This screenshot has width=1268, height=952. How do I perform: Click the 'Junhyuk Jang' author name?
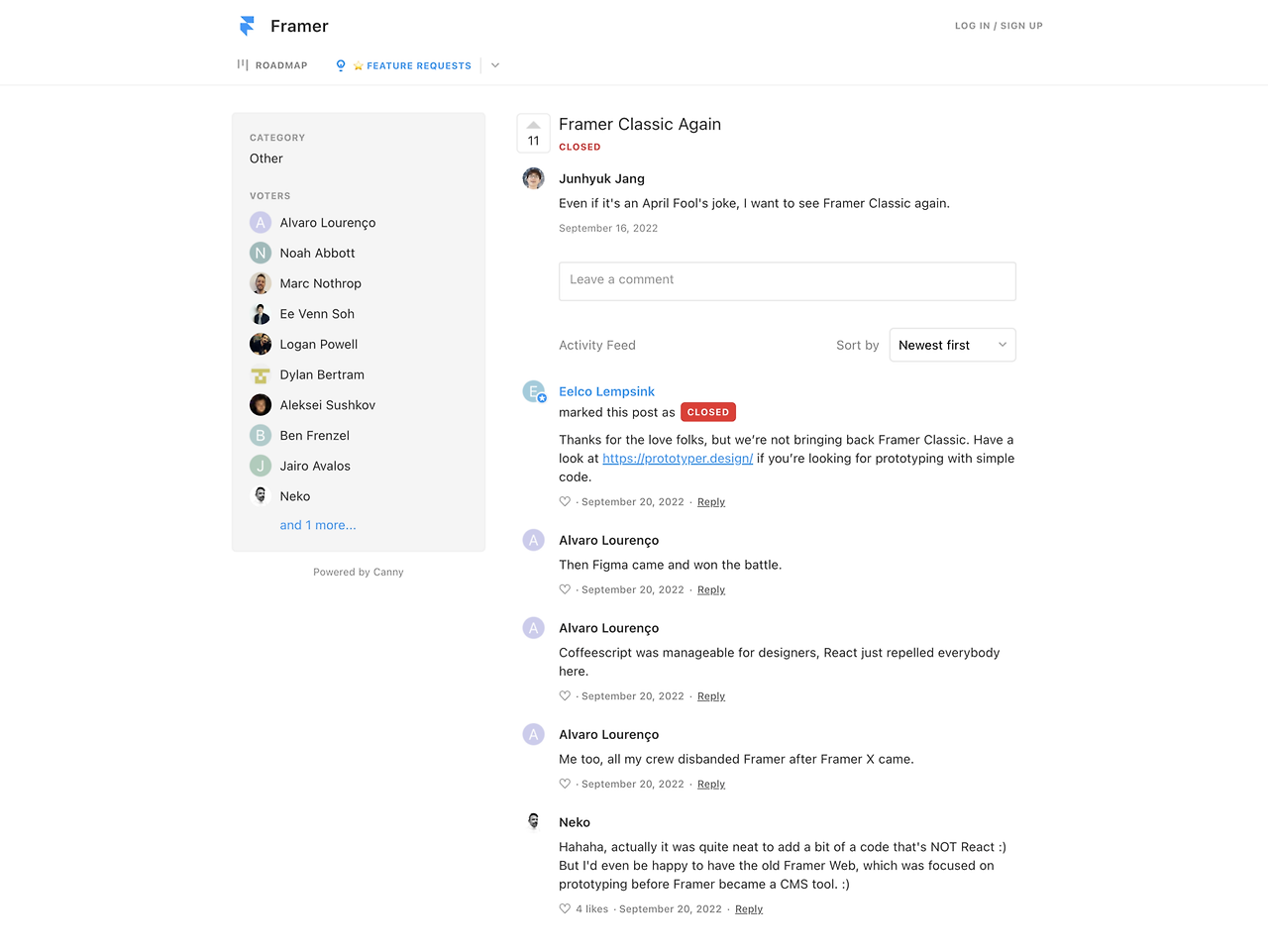coord(601,178)
